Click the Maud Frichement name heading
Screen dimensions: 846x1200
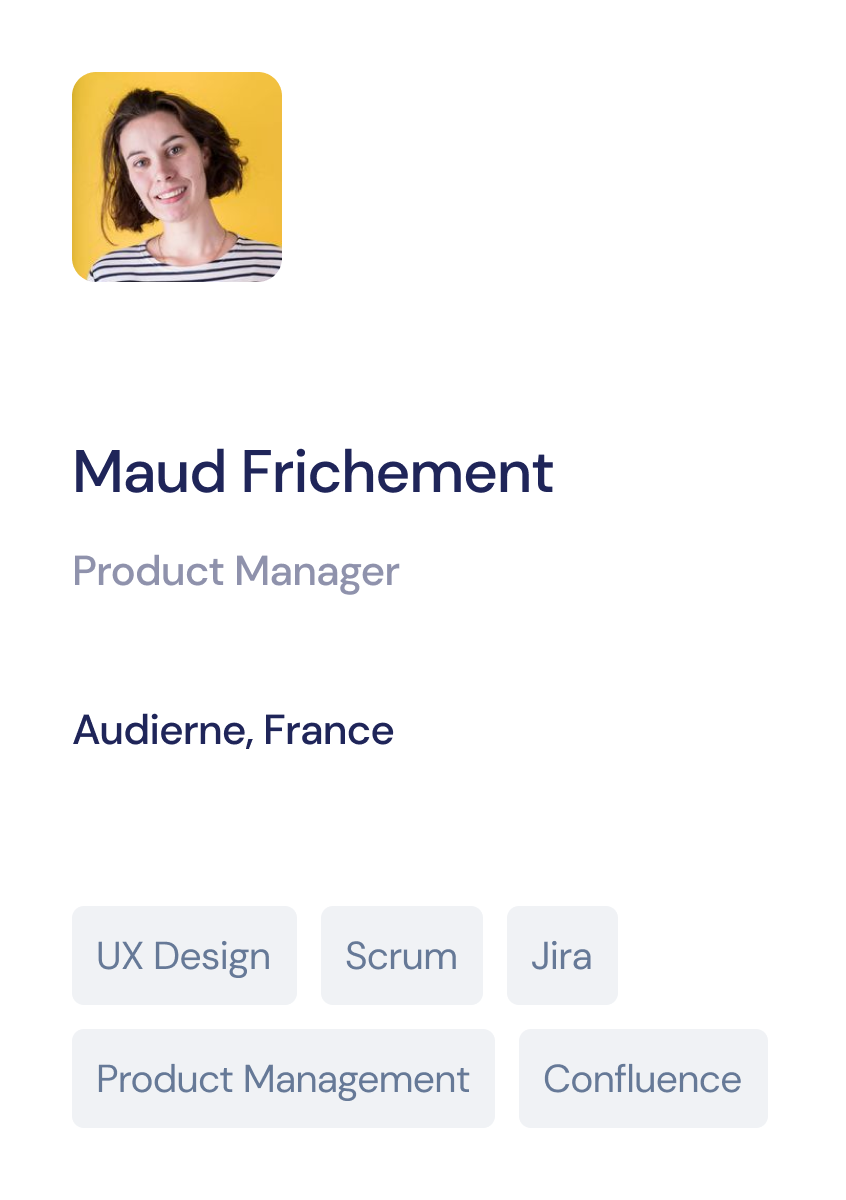313,472
